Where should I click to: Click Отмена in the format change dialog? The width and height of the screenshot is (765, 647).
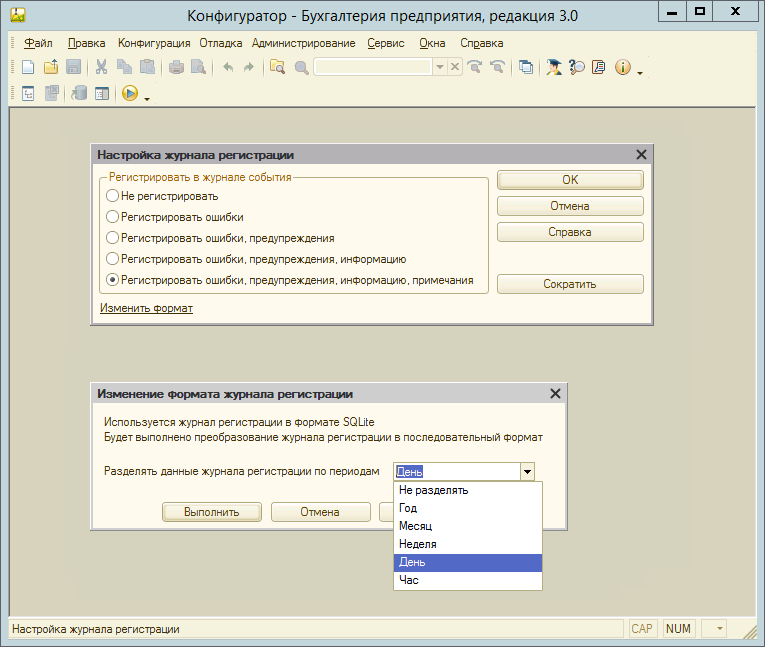[320, 512]
